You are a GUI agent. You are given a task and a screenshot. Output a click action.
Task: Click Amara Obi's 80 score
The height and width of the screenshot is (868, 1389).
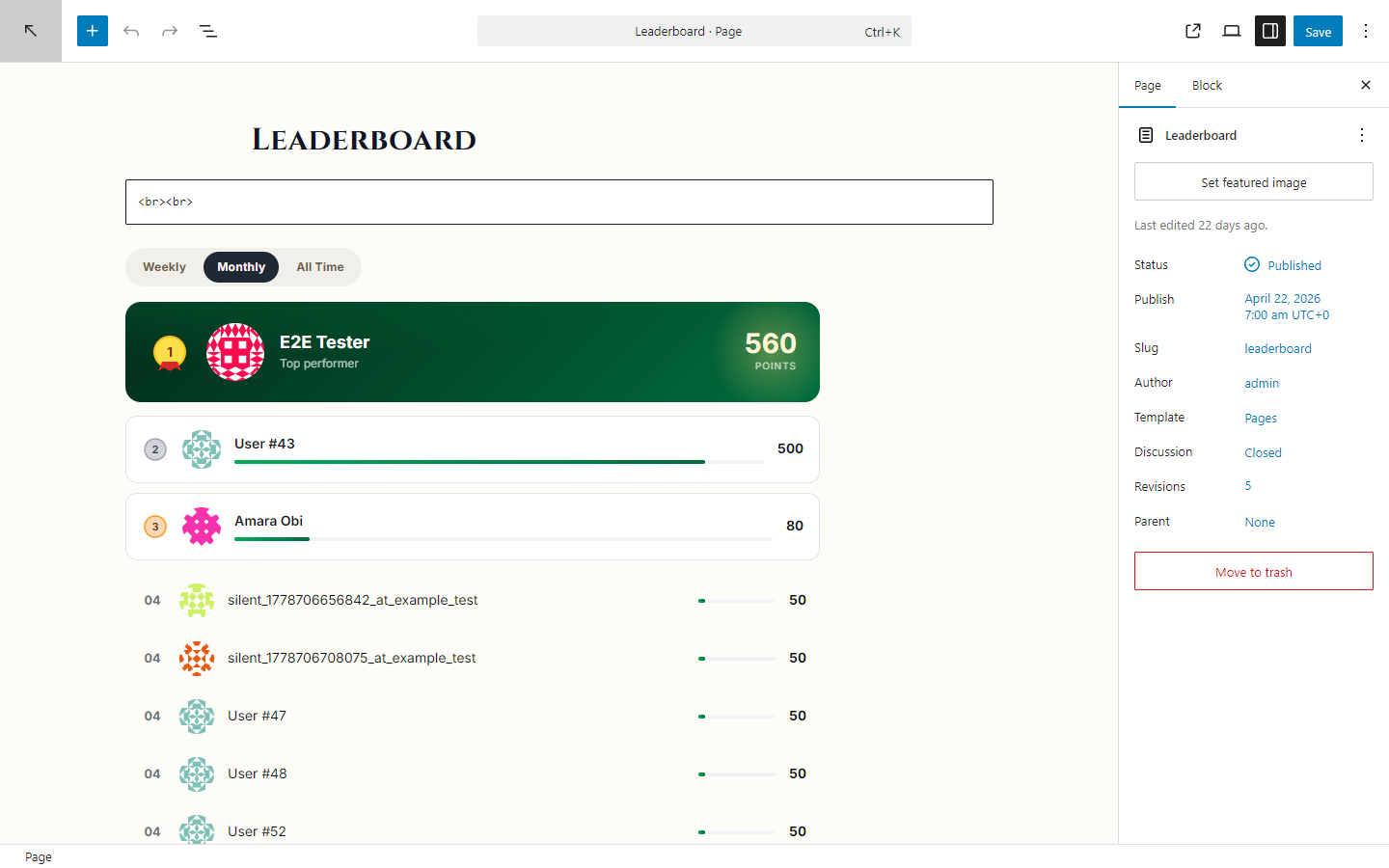point(795,526)
